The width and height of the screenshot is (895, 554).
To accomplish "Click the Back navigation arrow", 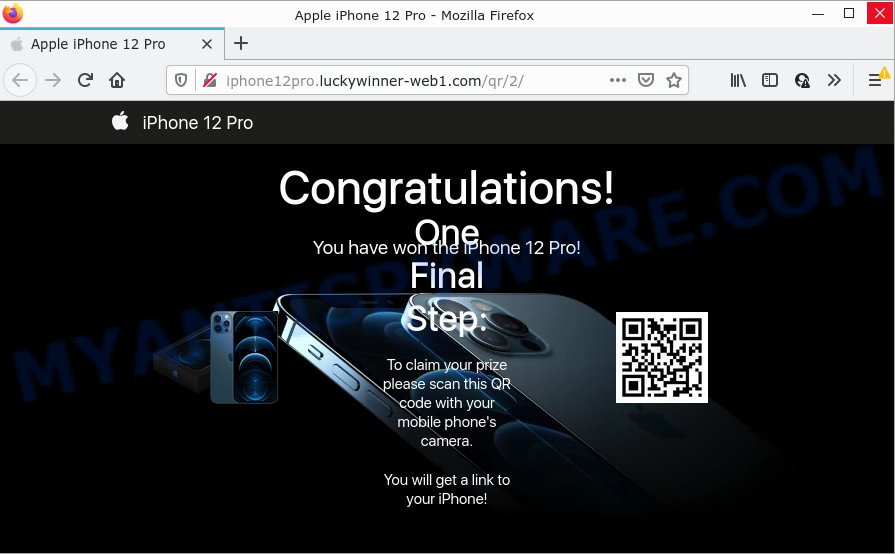I will point(20,80).
